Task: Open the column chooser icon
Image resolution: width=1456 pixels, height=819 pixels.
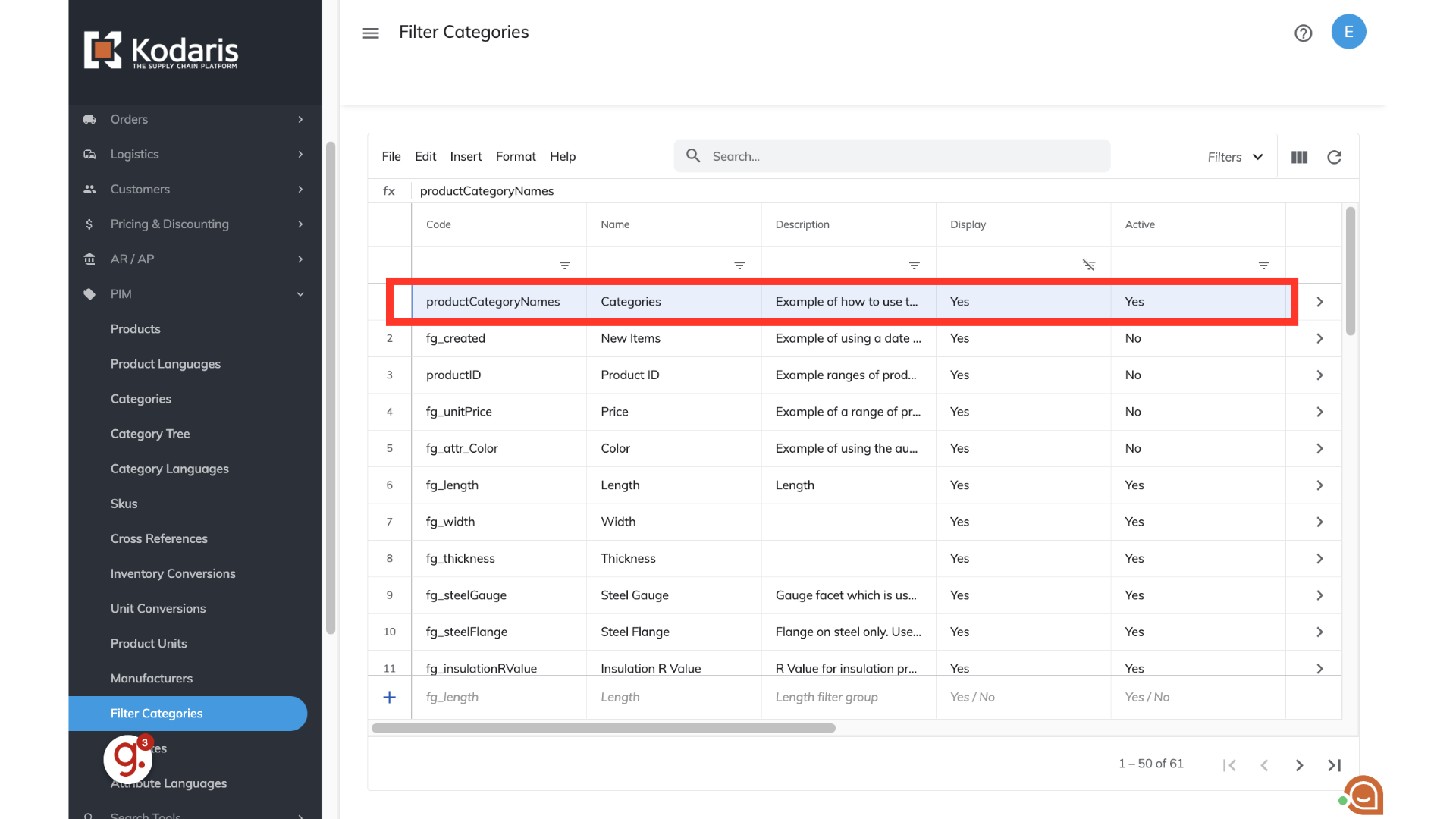Action: tap(1299, 157)
